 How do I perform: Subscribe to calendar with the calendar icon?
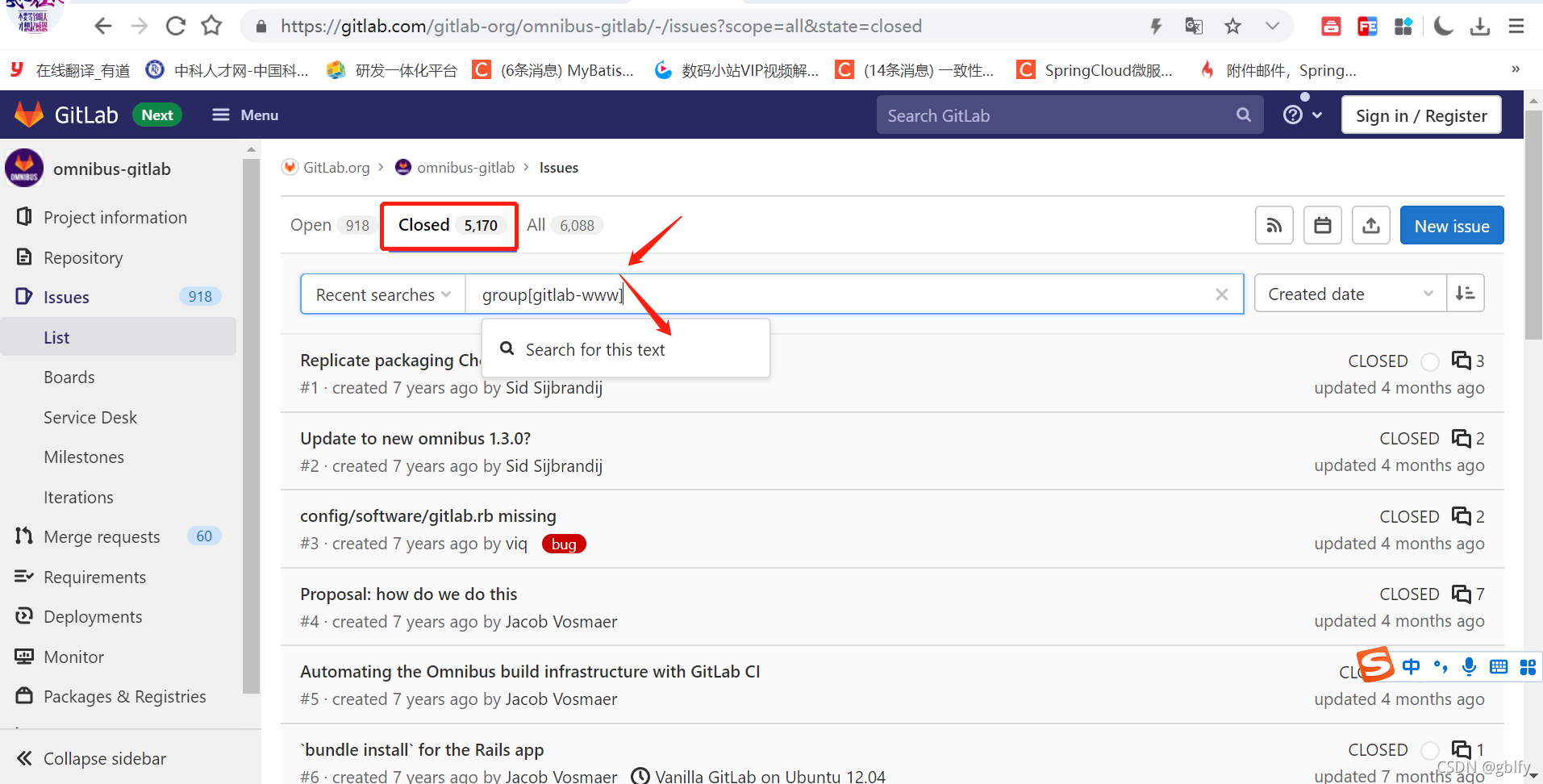1323,226
